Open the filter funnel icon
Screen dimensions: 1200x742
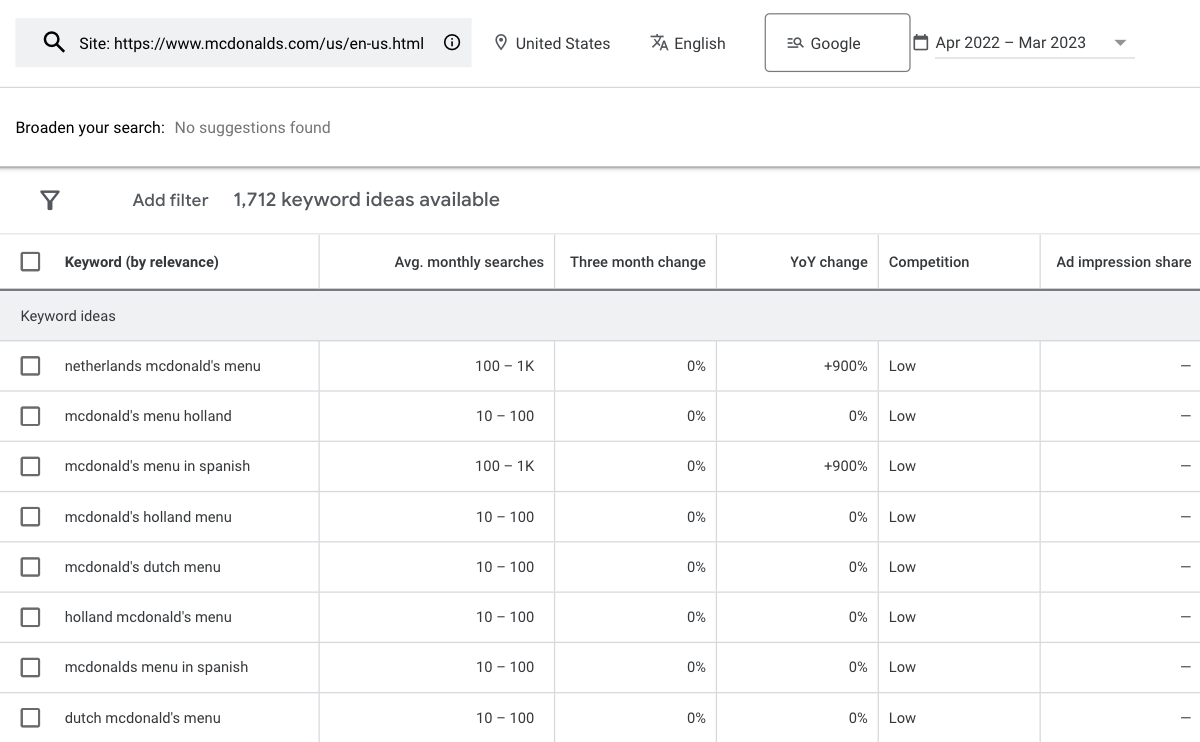(50, 200)
